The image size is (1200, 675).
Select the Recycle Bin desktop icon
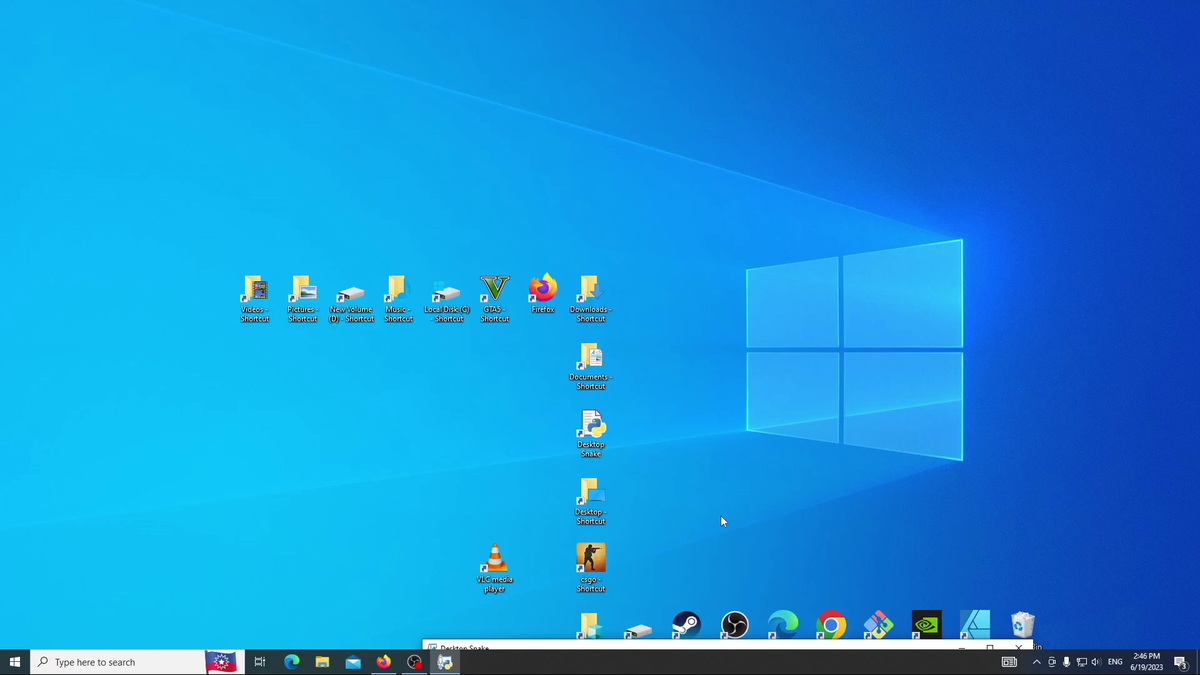click(x=1022, y=625)
